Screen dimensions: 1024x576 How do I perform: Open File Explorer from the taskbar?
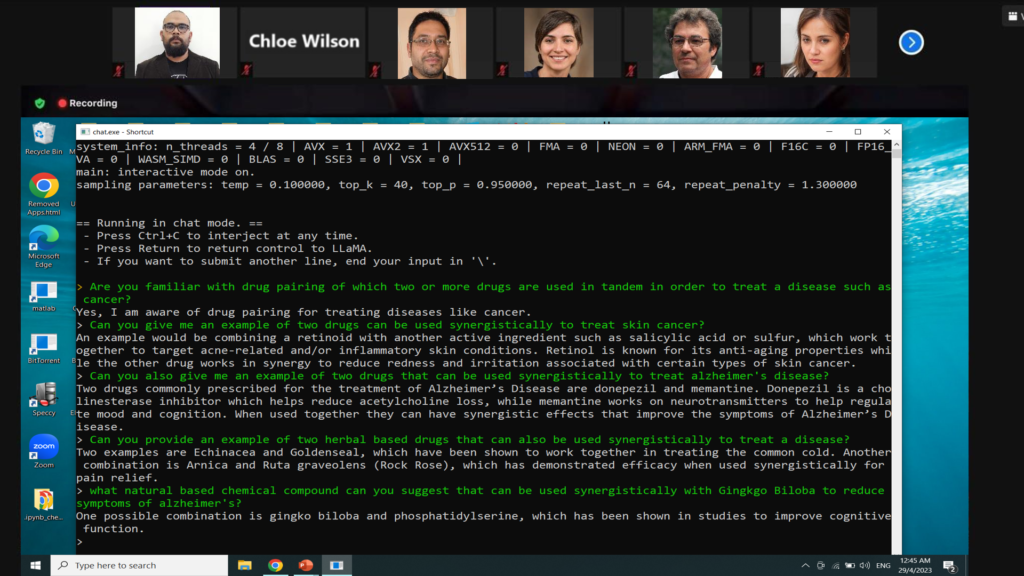(x=245, y=565)
